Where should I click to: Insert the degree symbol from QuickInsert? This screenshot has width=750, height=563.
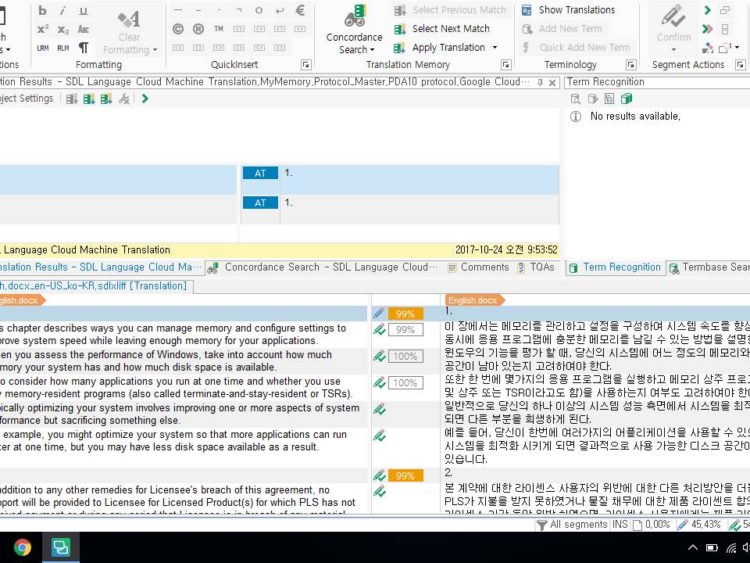259,10
